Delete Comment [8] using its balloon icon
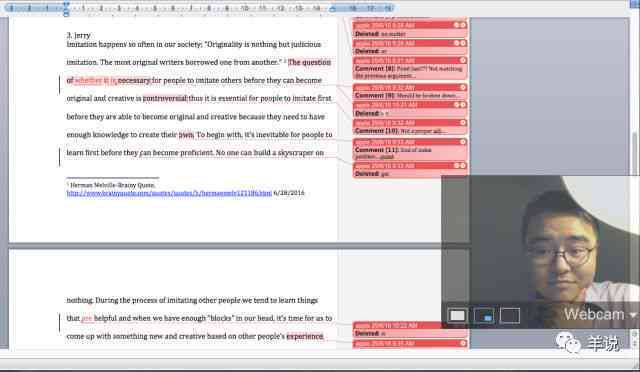The height and width of the screenshot is (372, 640). (463, 60)
